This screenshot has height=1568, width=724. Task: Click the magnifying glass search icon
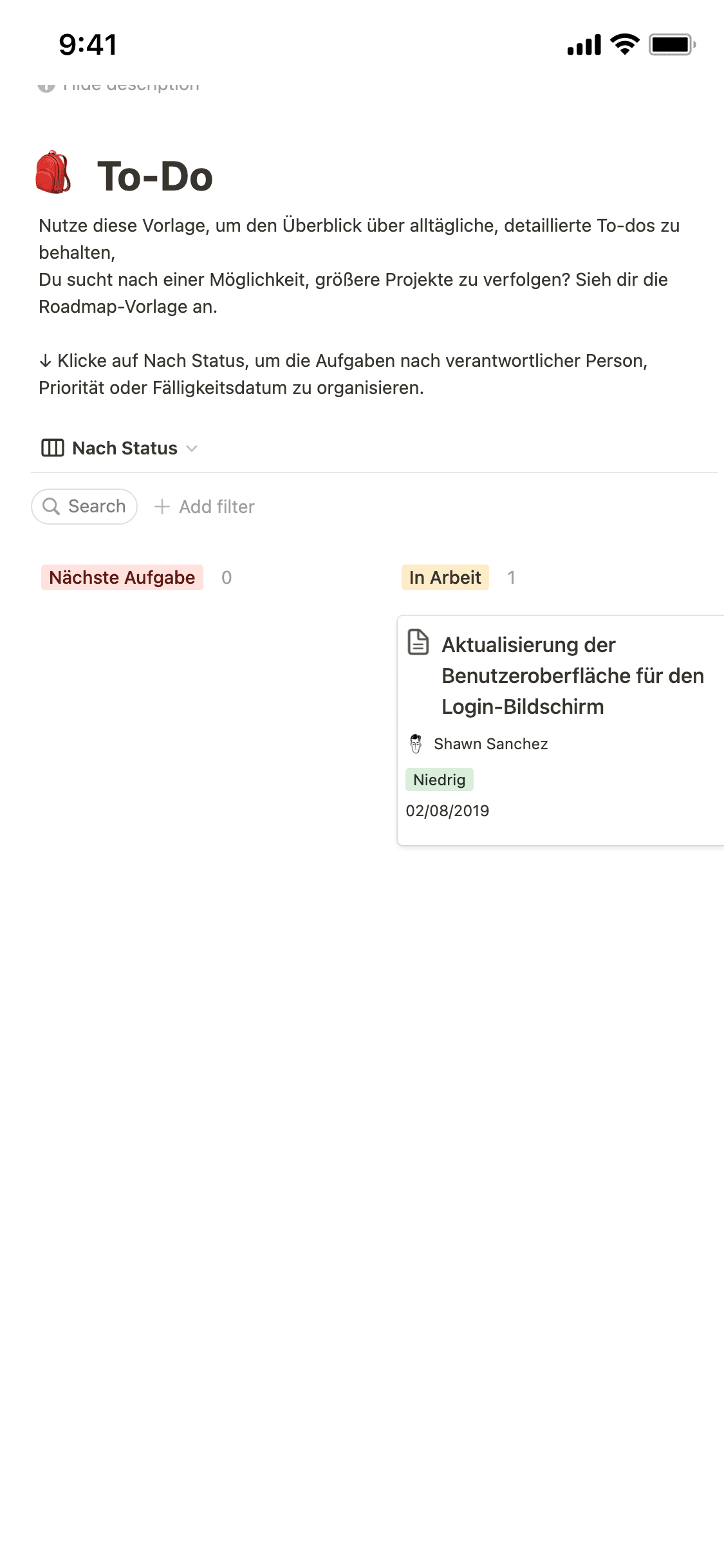click(51, 507)
